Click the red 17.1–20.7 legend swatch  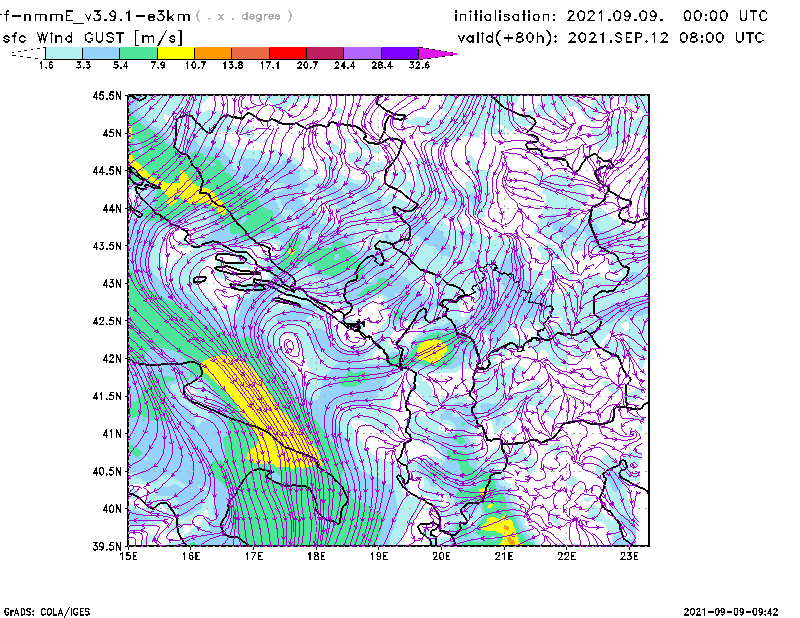point(288,53)
